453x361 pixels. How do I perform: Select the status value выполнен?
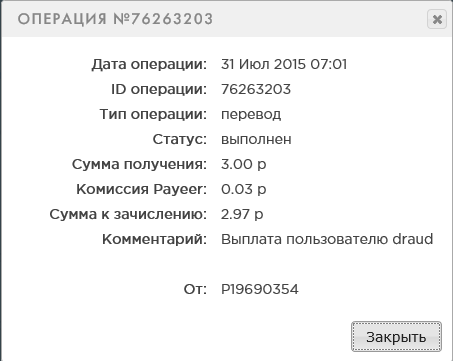256,139
